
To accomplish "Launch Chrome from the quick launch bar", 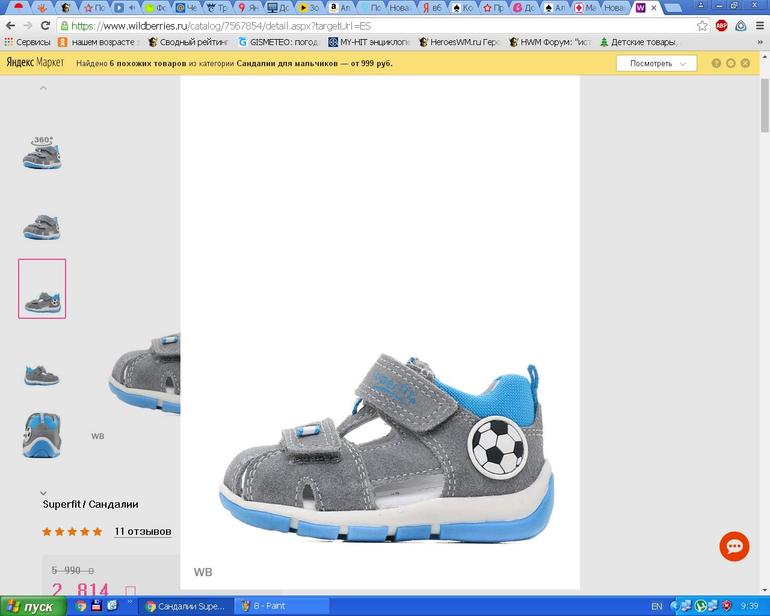I will pos(81,606).
